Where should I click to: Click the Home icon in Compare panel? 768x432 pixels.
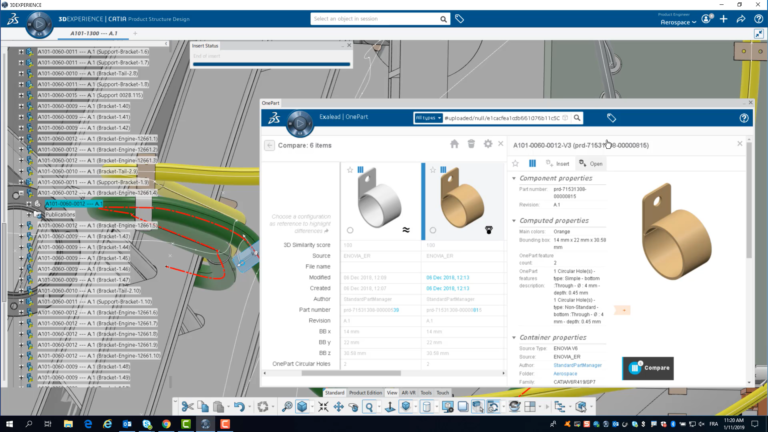[x=455, y=144]
